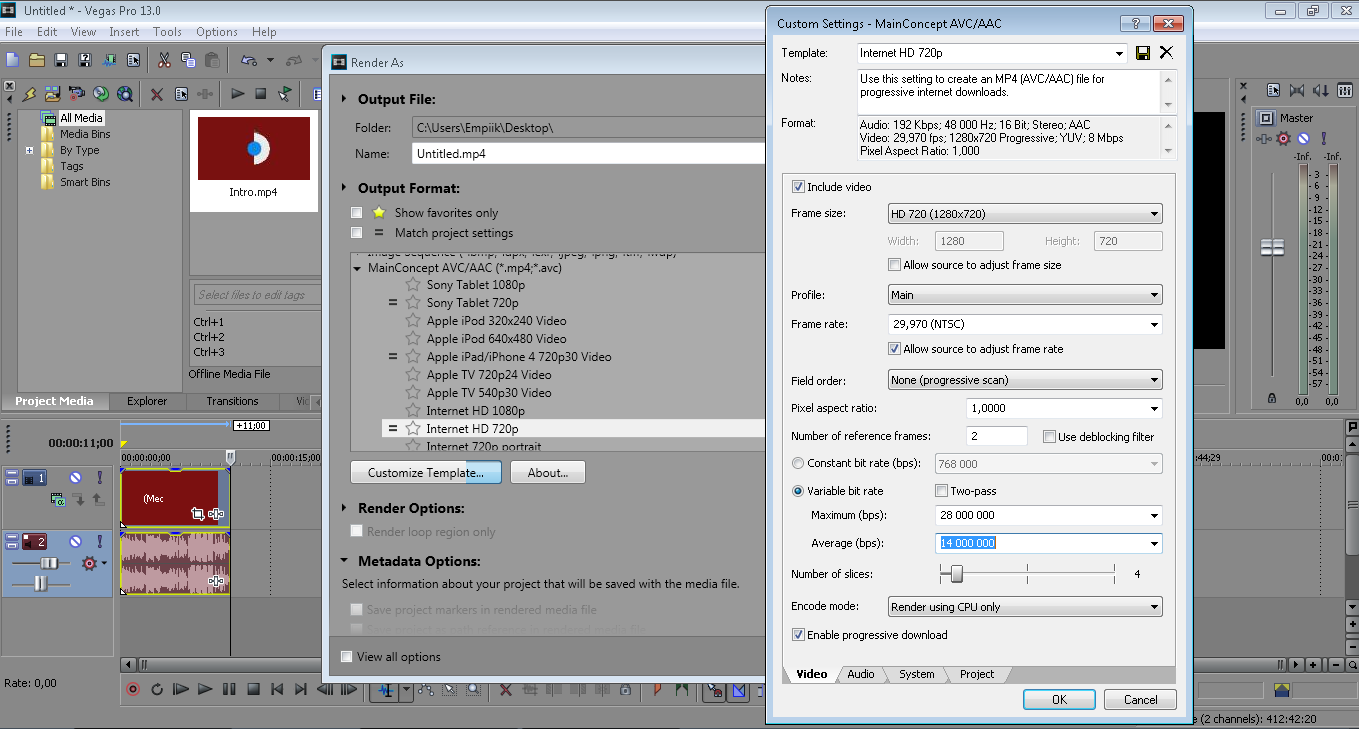Screen dimensions: 1359x729
Task: Open Master FX gear icon
Action: coord(1283,139)
